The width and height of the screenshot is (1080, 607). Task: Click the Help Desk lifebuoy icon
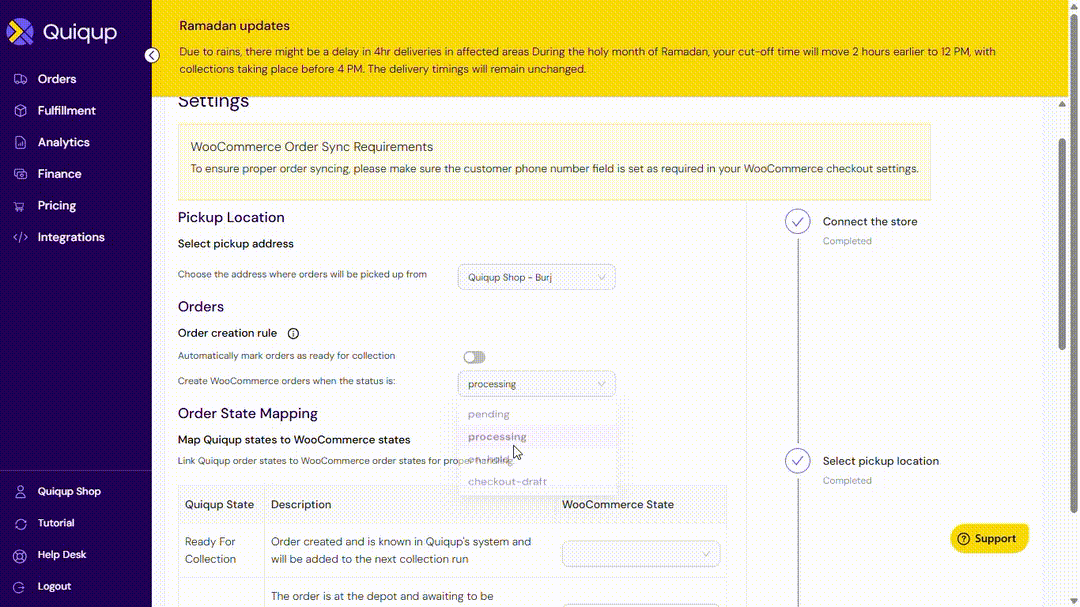20,555
